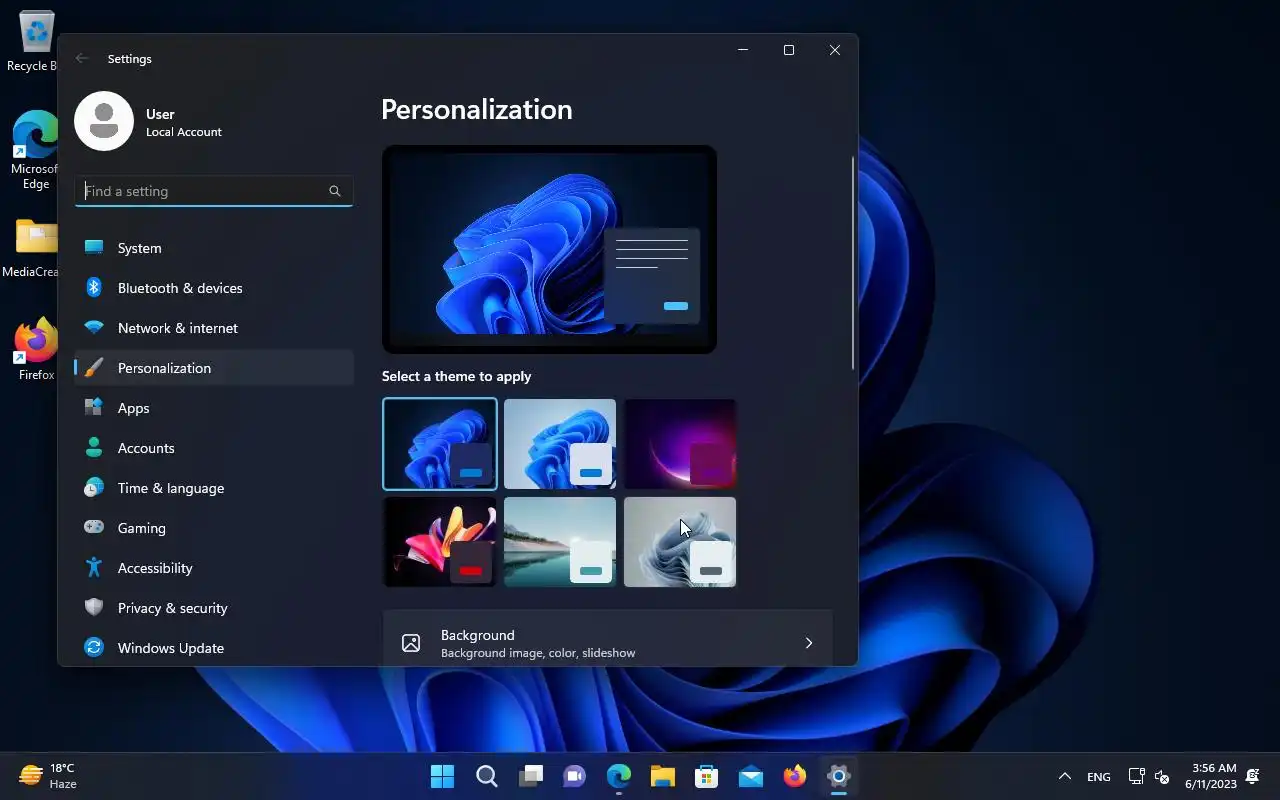The height and width of the screenshot is (800, 1280).
Task: Click the Privacy & security shield icon
Action: tap(94, 607)
